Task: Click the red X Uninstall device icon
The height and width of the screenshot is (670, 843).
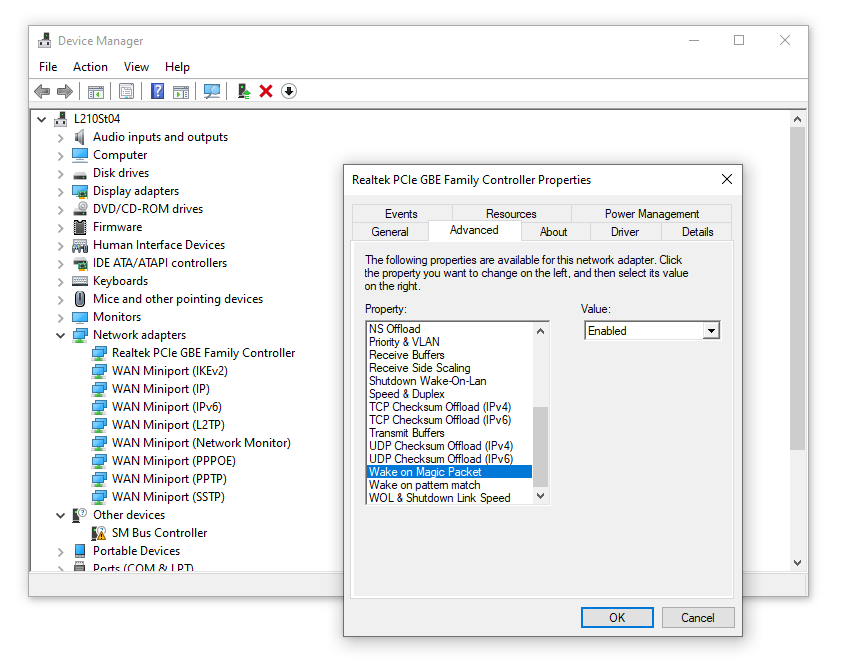Action: point(266,91)
